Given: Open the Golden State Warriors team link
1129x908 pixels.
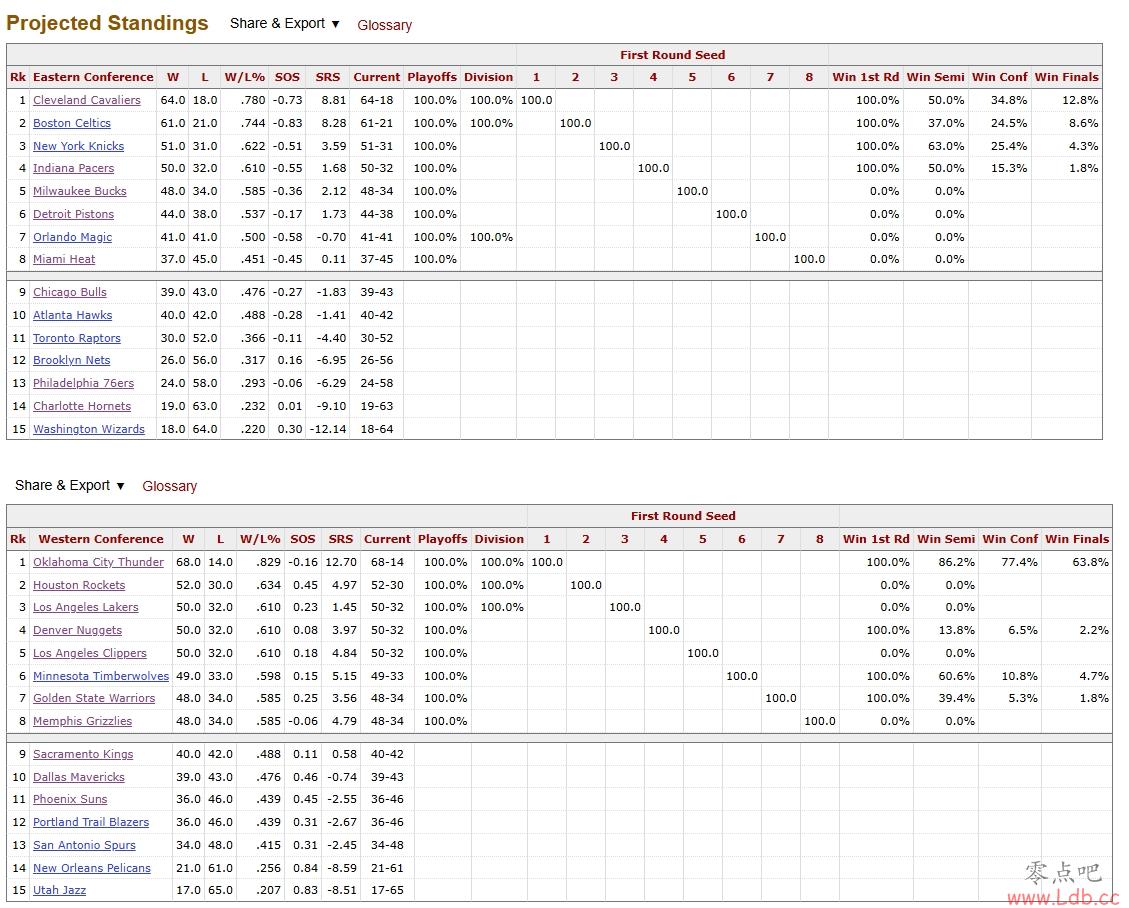Looking at the screenshot, I should [94, 698].
